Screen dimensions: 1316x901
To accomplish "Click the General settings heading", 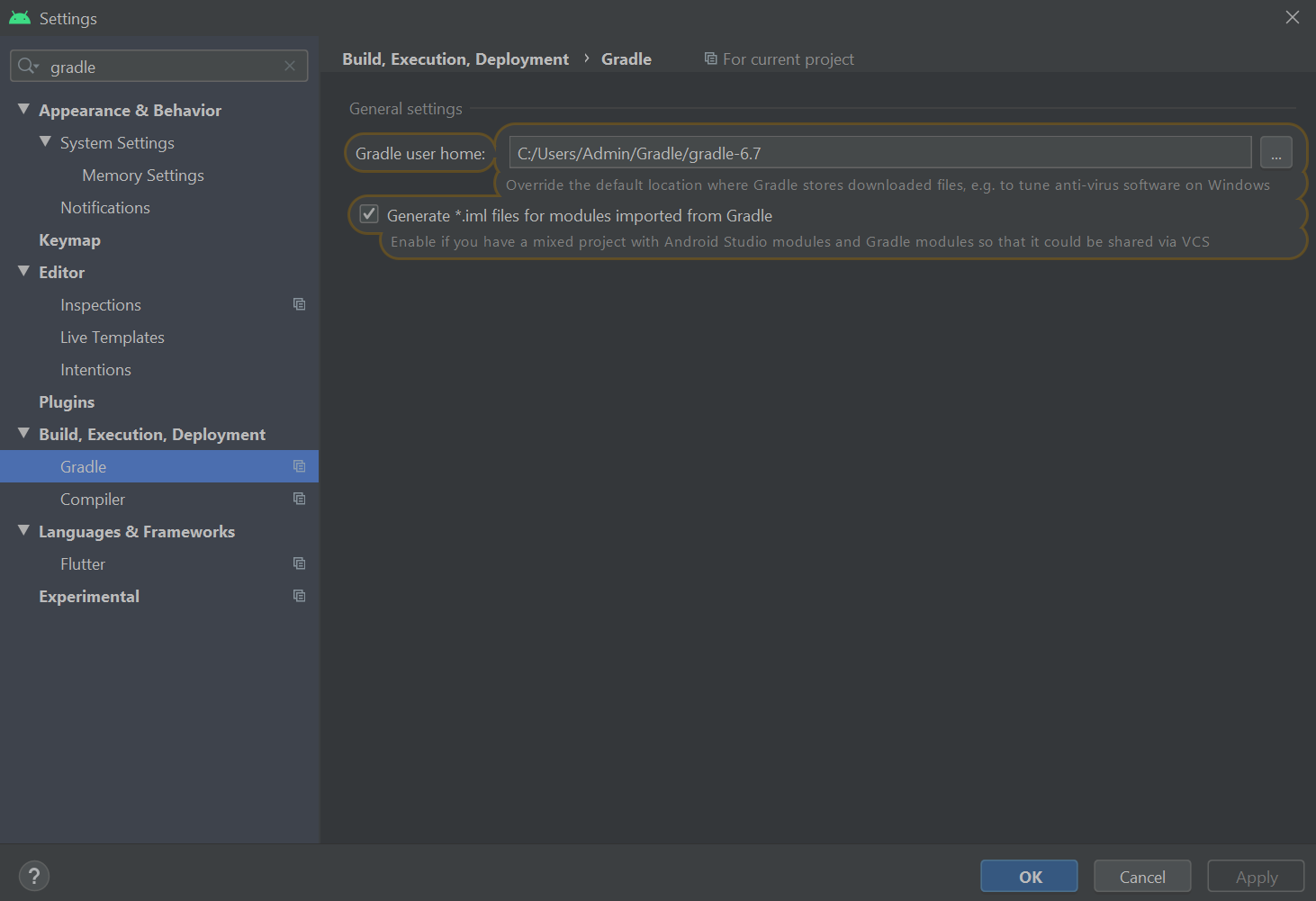I will click(x=406, y=109).
